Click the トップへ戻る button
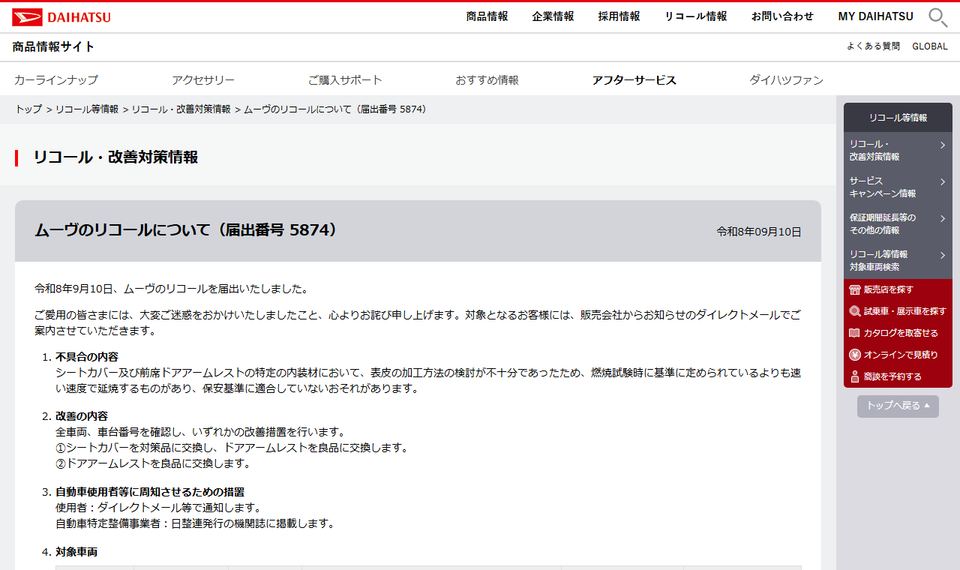 (x=898, y=406)
